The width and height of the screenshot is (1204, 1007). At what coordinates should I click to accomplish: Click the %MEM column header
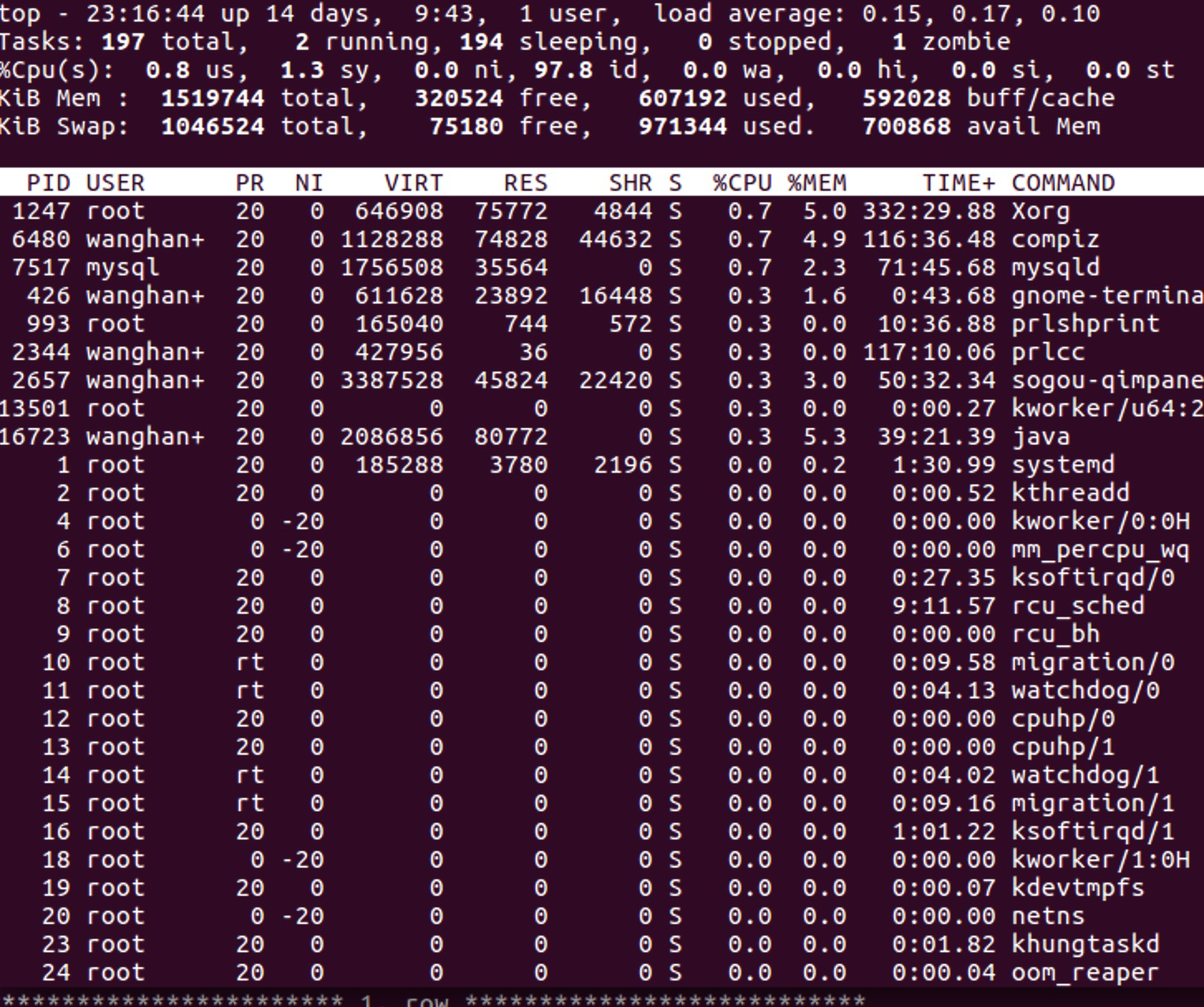(817, 182)
